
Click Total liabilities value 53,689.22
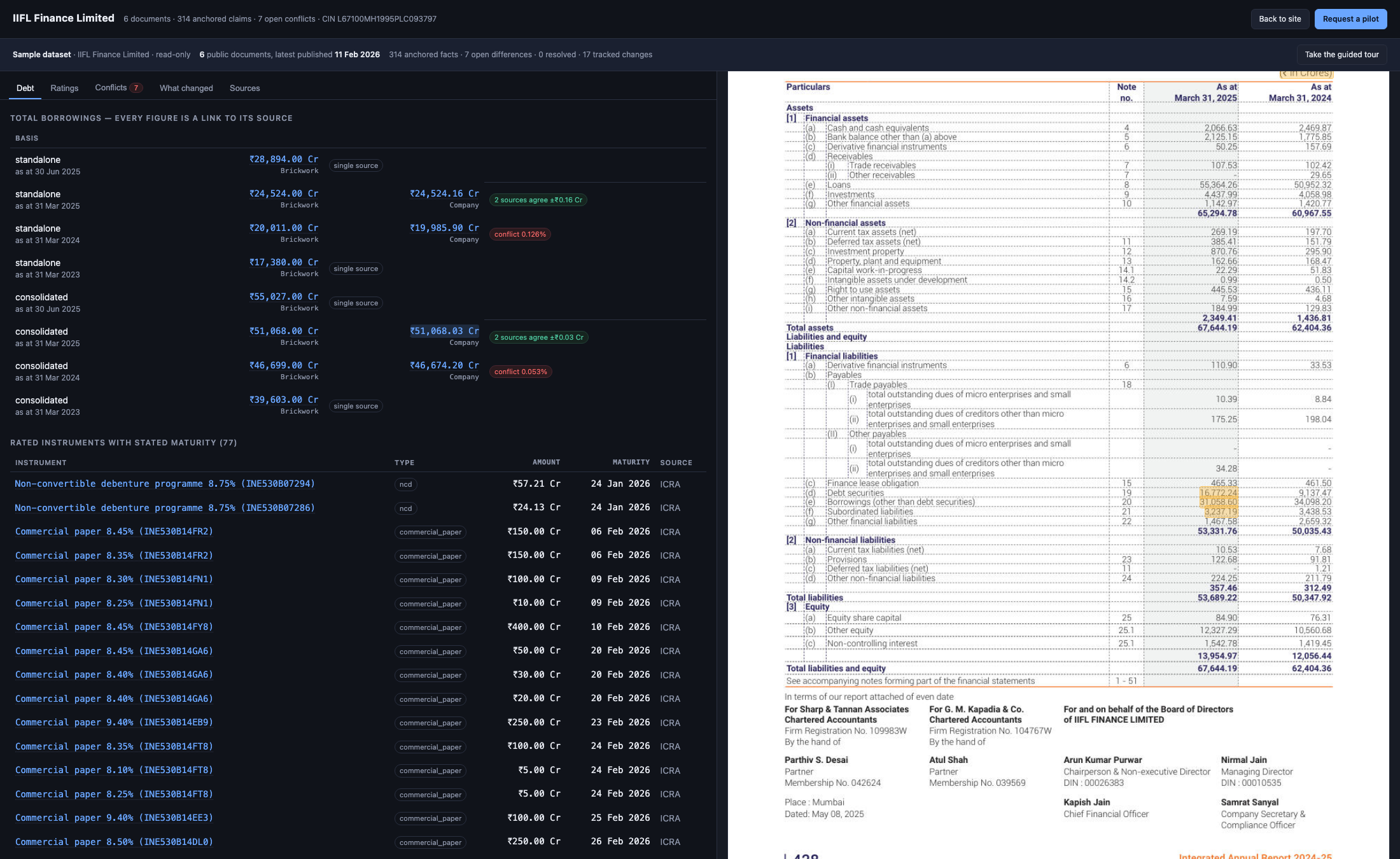pos(1217,598)
